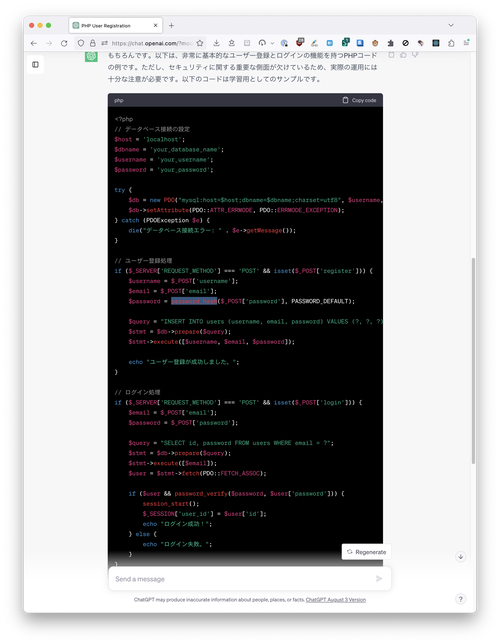
Task: Click the black puzzle piece extensions icon
Action: [x=390, y=43]
